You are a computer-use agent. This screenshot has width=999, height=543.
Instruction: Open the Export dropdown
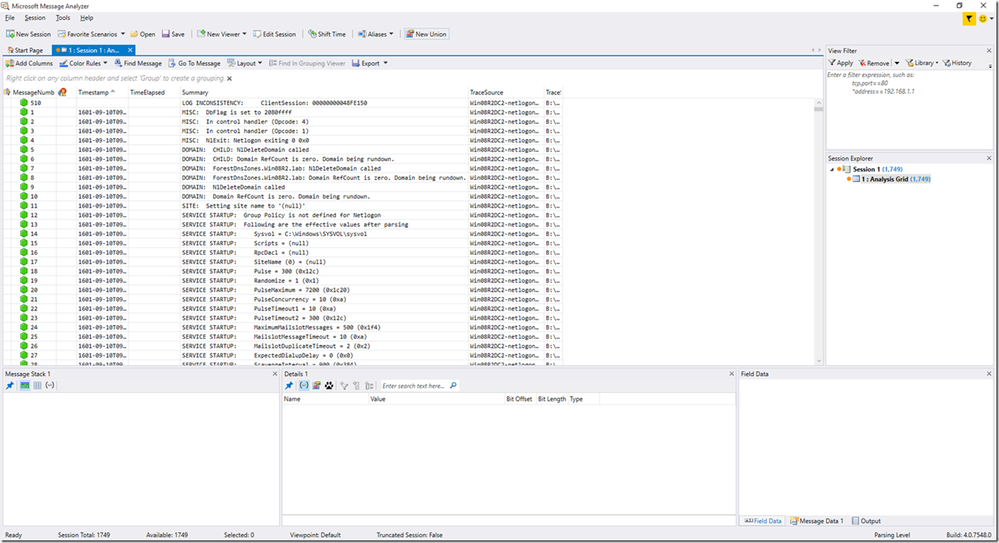(x=370, y=63)
